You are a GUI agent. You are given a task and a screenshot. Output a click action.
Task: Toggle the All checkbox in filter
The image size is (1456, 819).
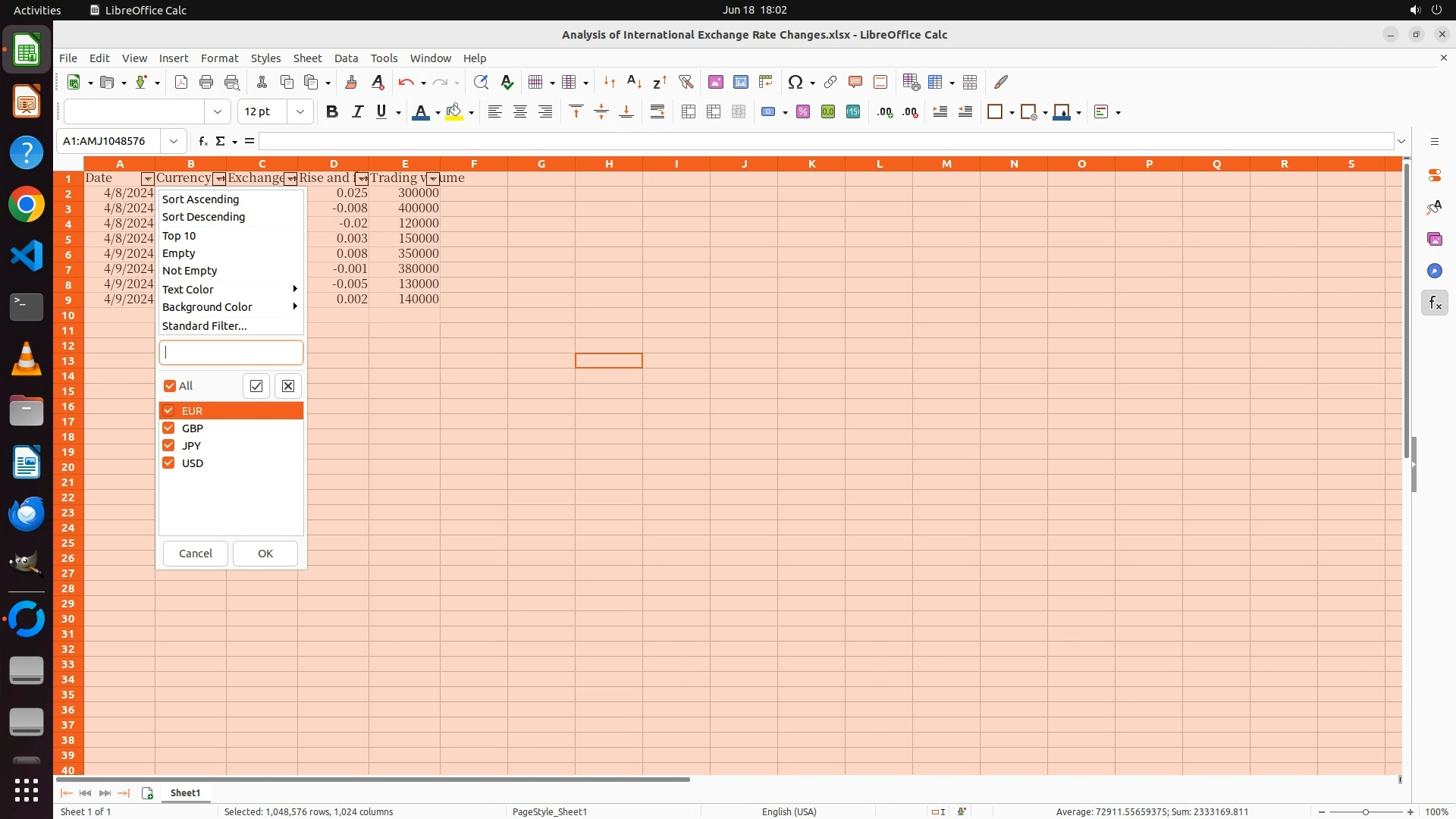tap(170, 386)
